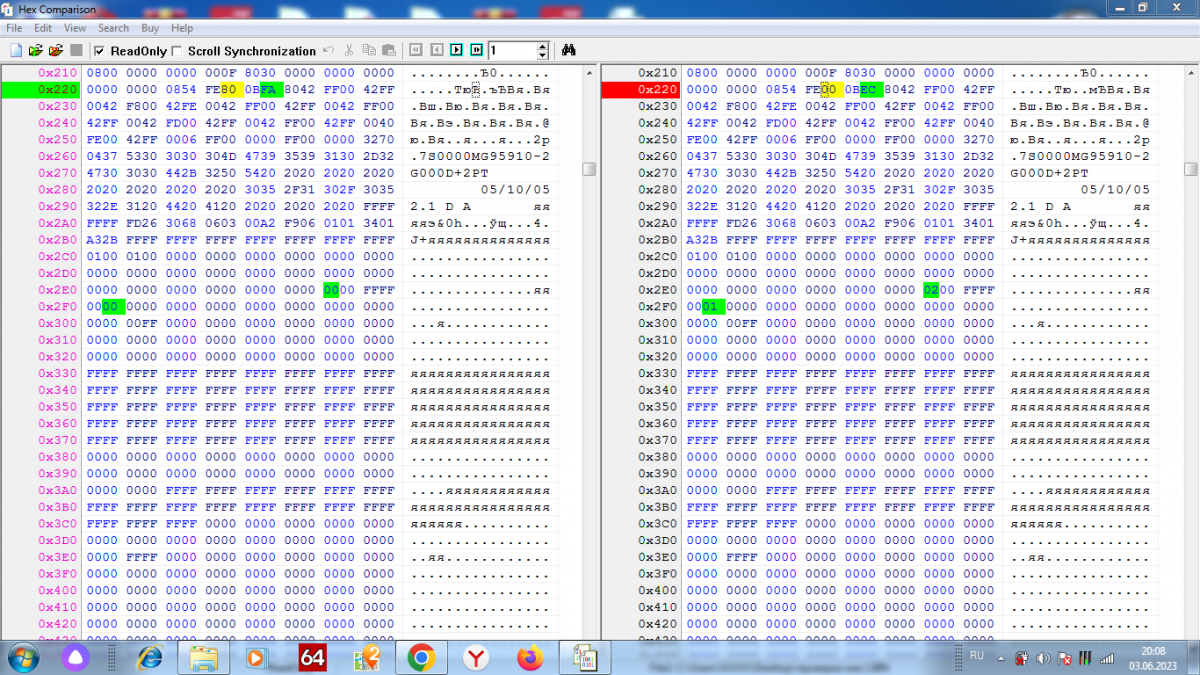
Task: Select red-highlighted offset 0x220 in right pane
Action: click(641, 89)
